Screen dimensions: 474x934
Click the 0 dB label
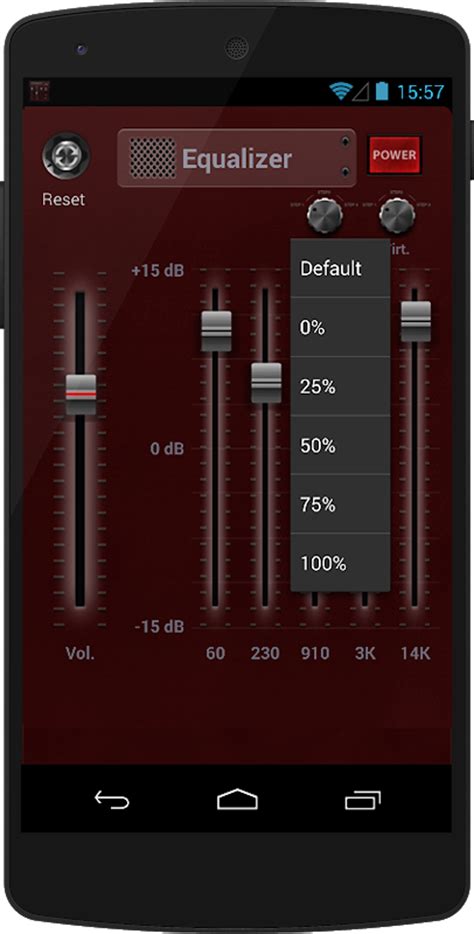coord(167,449)
